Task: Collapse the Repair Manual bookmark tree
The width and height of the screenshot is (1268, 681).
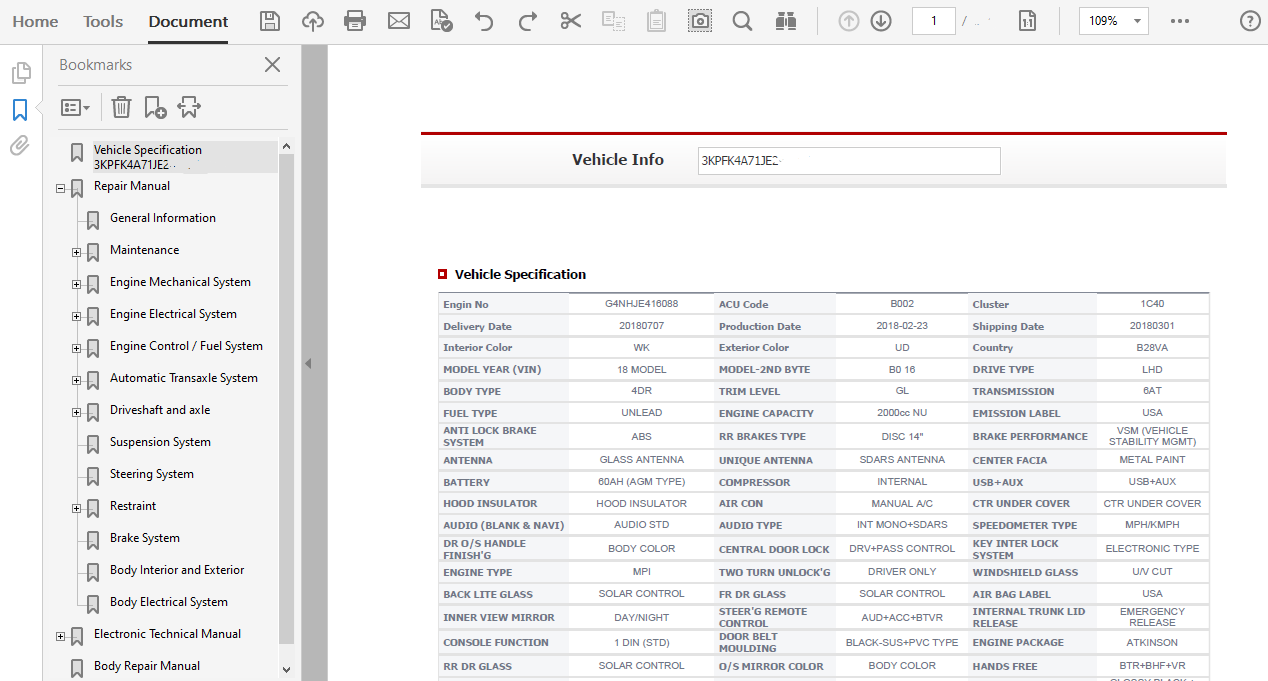Action: pos(61,188)
